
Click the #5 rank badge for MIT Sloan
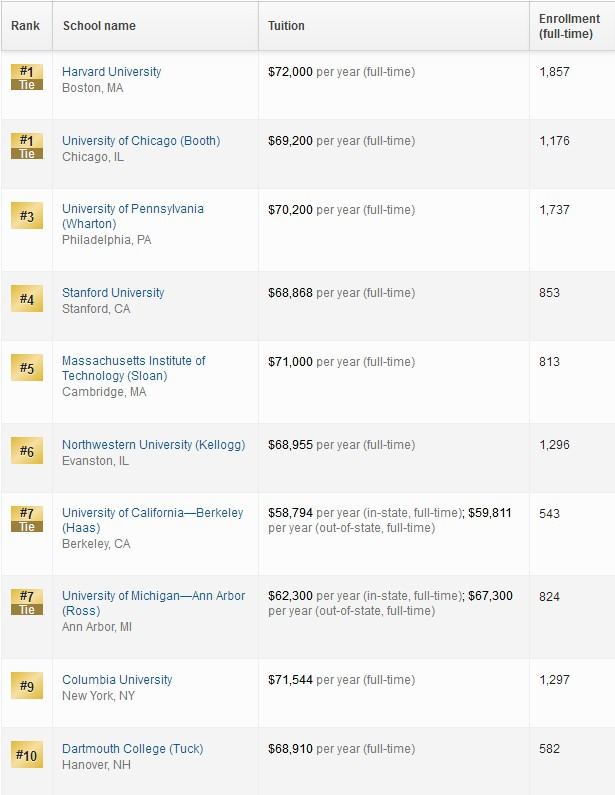click(27, 368)
